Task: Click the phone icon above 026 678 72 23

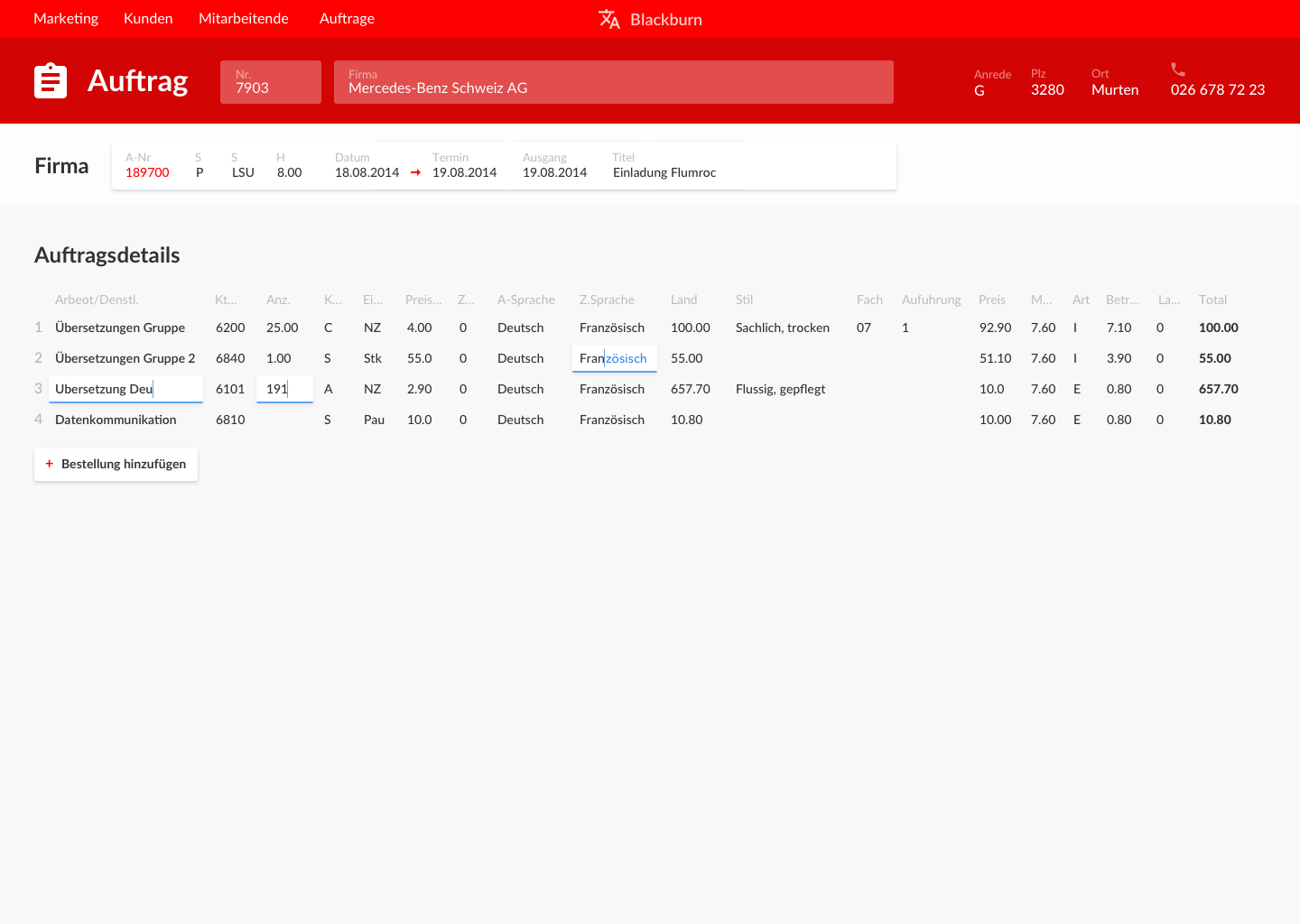Action: click(x=1178, y=69)
